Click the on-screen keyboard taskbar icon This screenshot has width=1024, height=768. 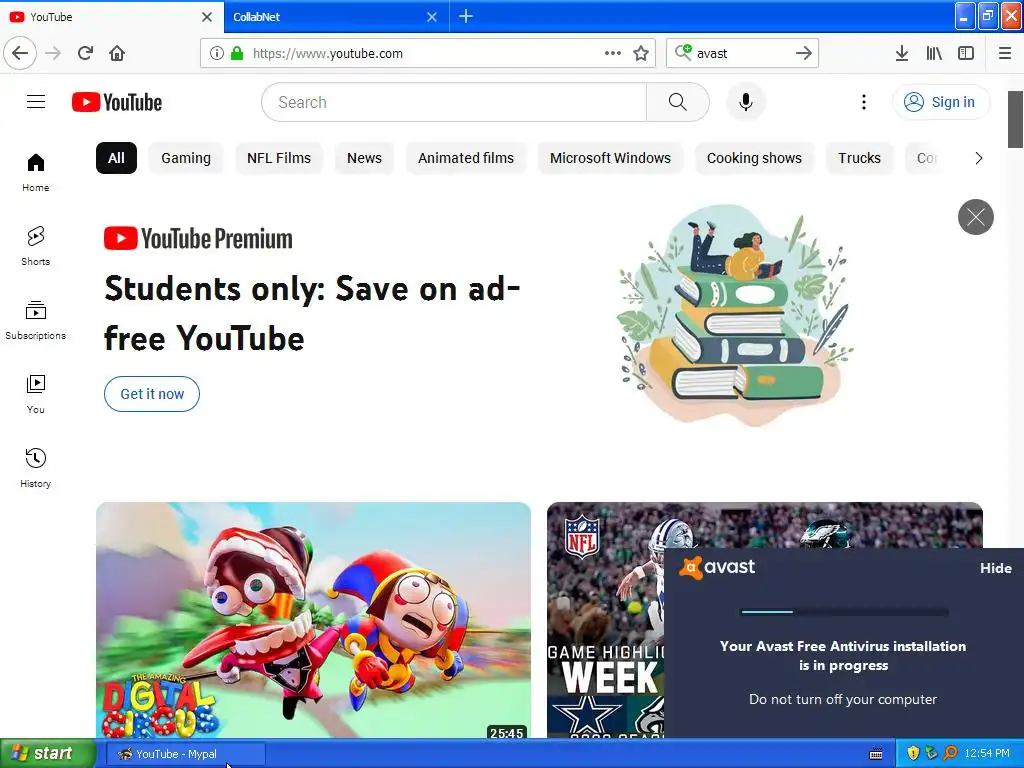(876, 754)
